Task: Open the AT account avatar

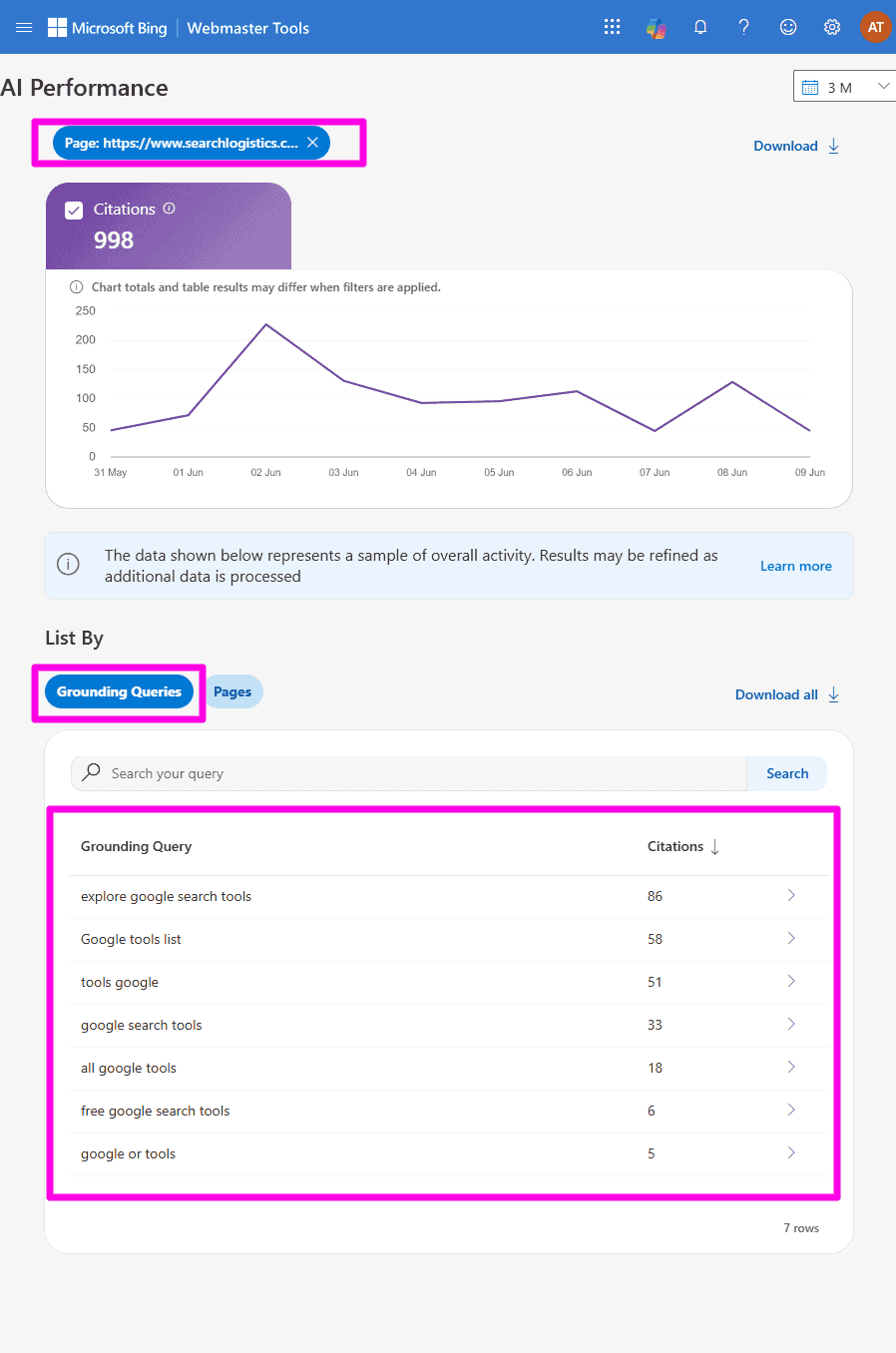Action: (875, 27)
